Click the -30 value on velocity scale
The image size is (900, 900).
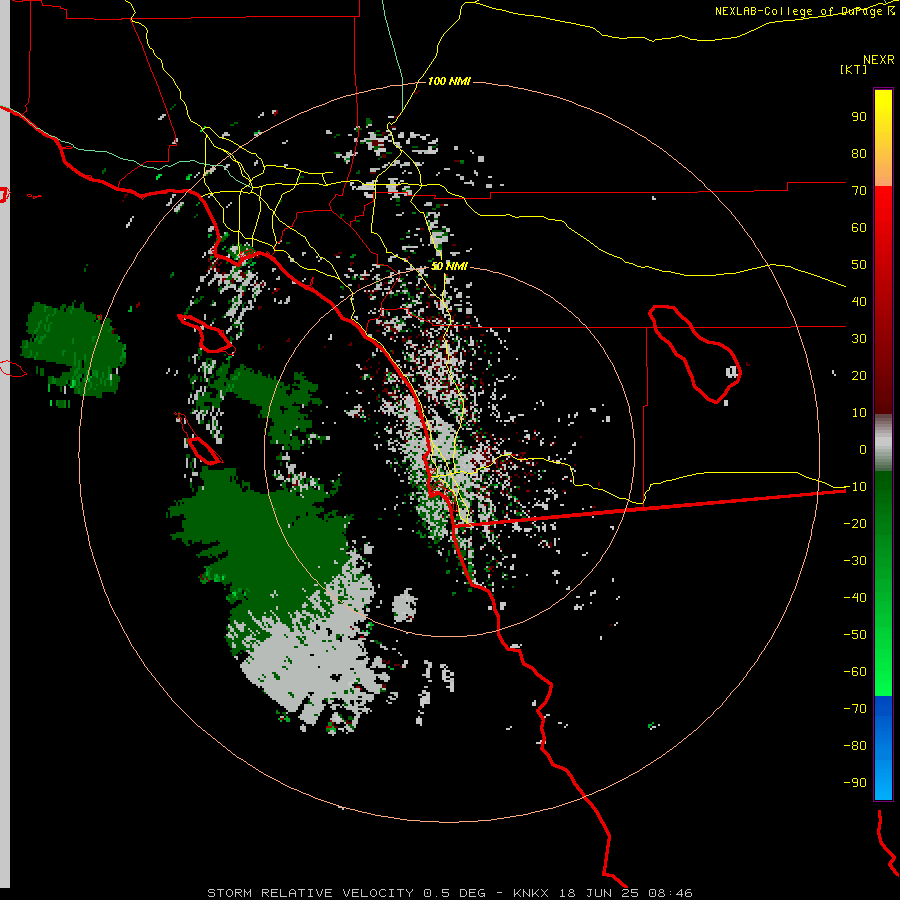855,561
